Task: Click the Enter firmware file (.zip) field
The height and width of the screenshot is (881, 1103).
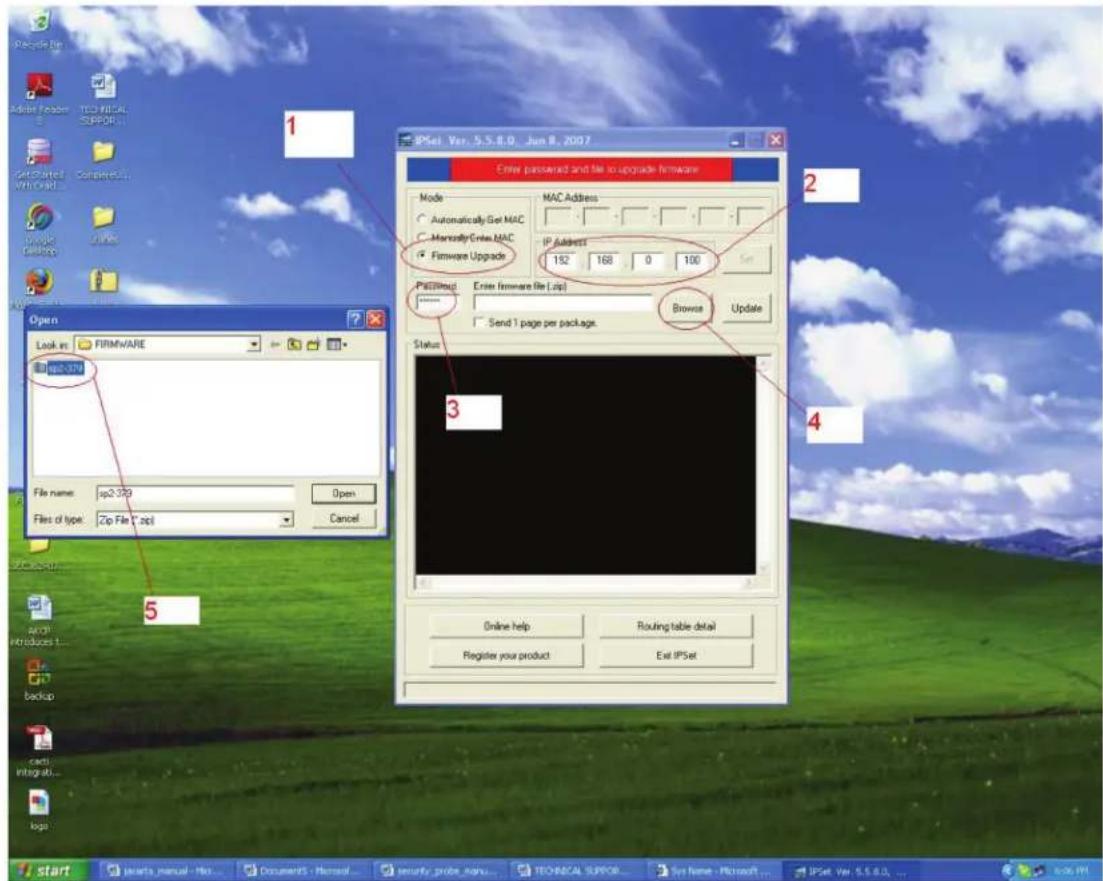Action: pyautogui.click(x=563, y=303)
